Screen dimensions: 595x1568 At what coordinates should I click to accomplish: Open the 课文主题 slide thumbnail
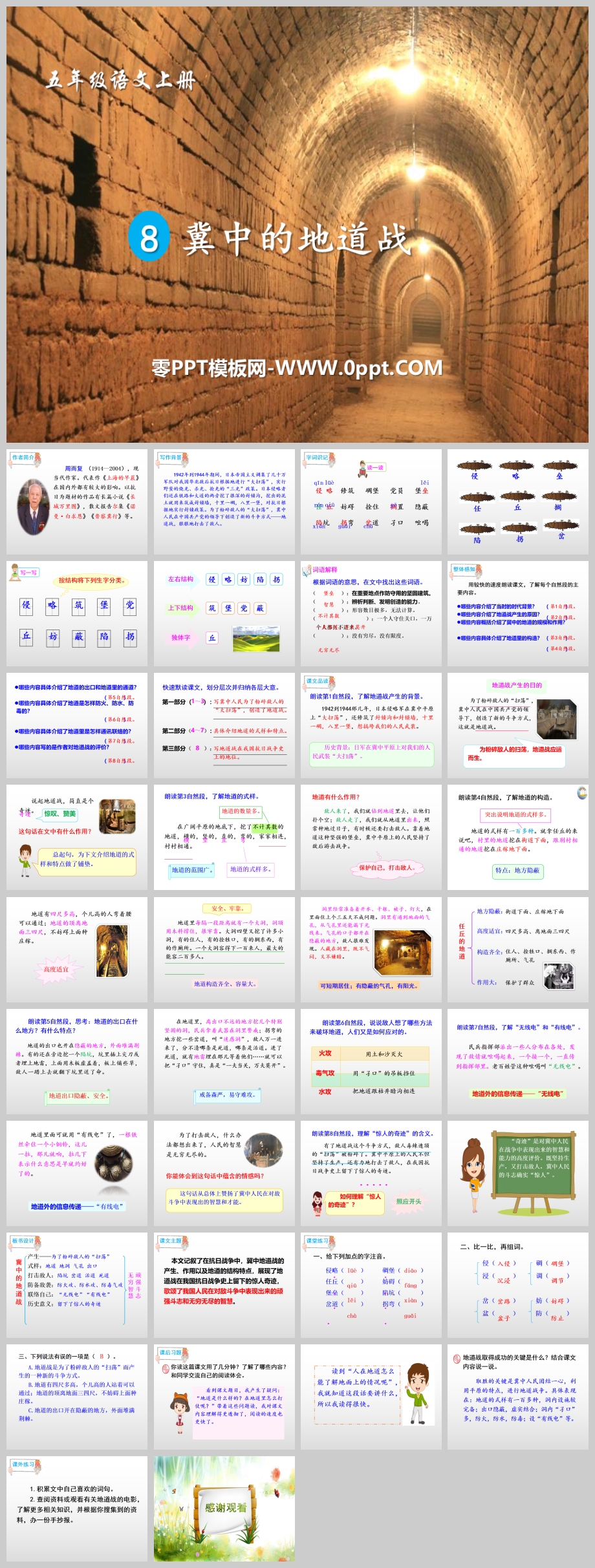224,1285
